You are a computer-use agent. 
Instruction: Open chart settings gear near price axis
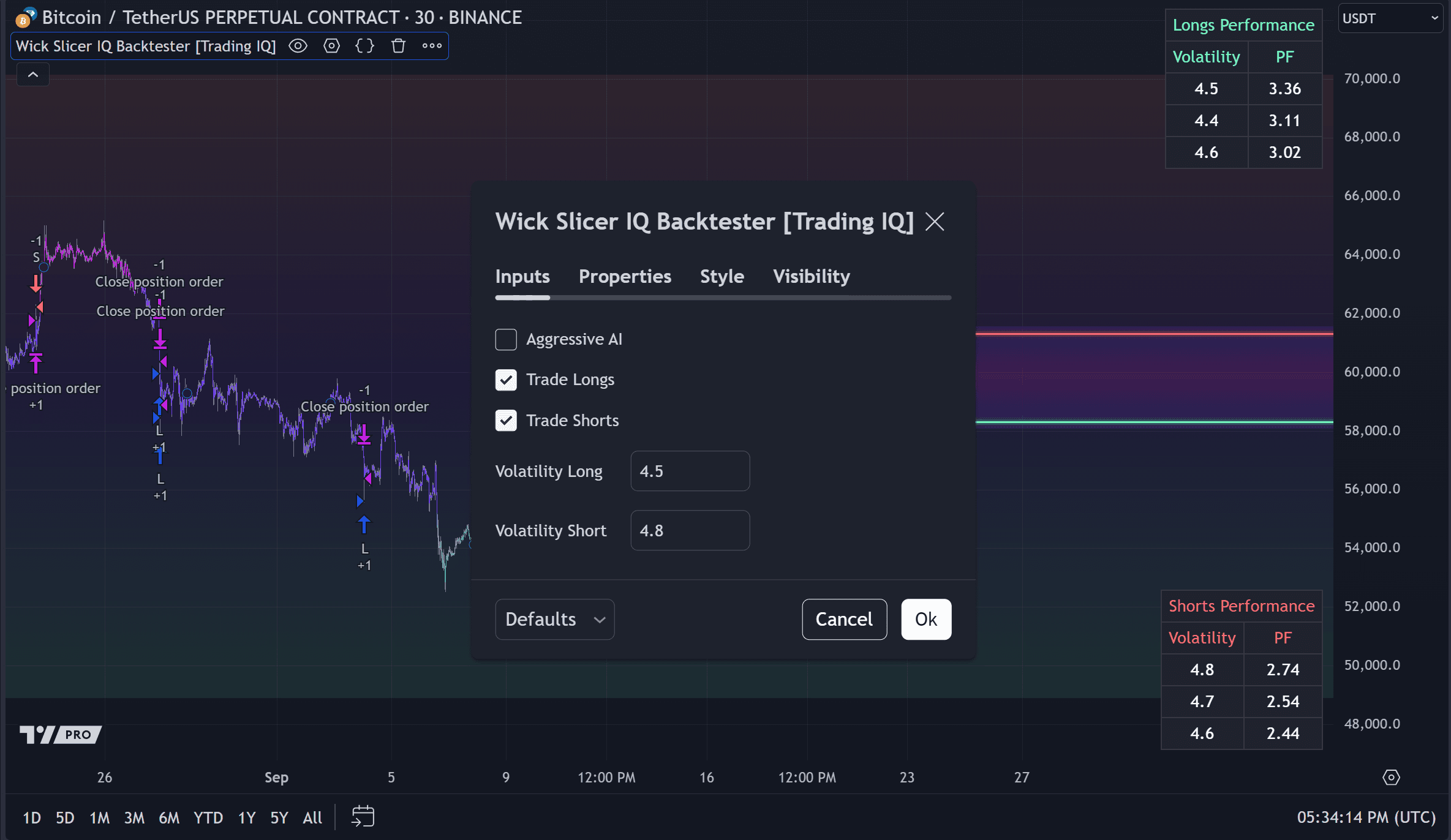1391,777
